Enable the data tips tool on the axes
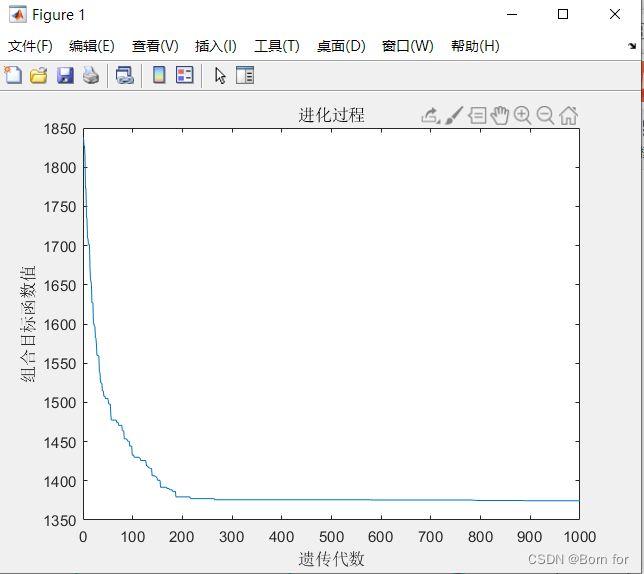 point(477,115)
